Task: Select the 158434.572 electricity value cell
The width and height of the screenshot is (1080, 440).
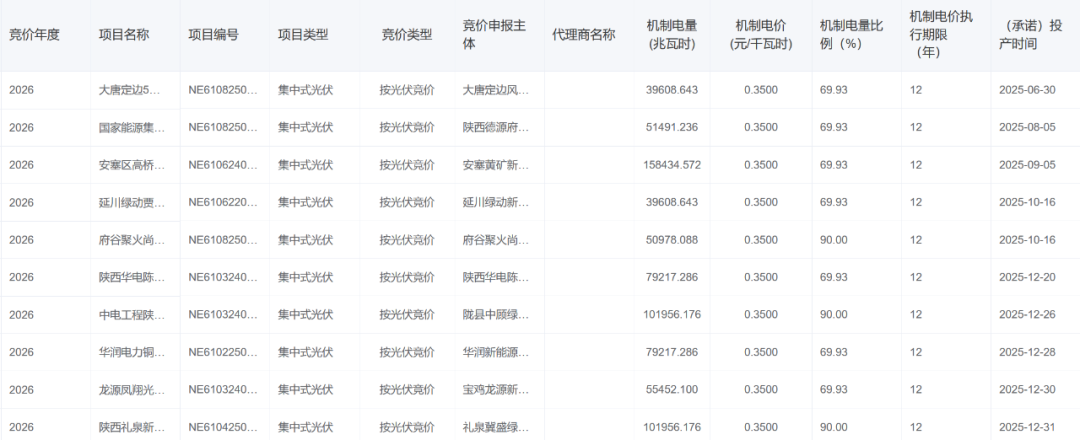Action: [x=665, y=165]
